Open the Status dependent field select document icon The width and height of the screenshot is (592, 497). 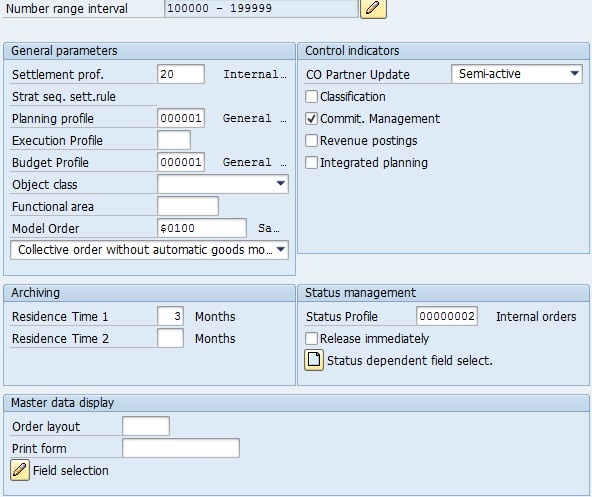point(314,360)
